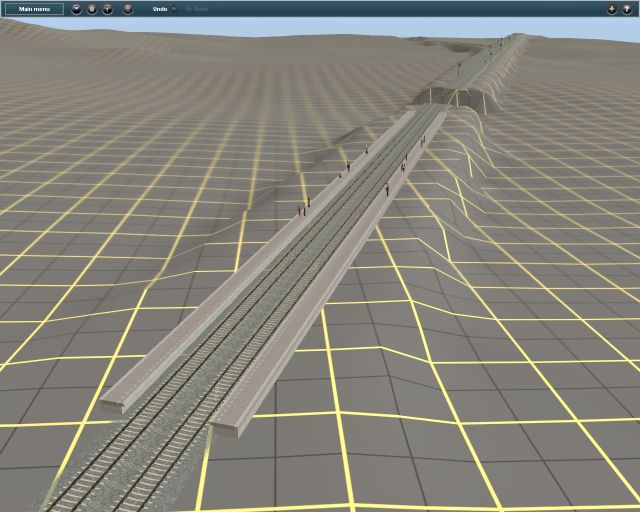Open the Main menu
The height and width of the screenshot is (512, 640).
click(x=34, y=9)
